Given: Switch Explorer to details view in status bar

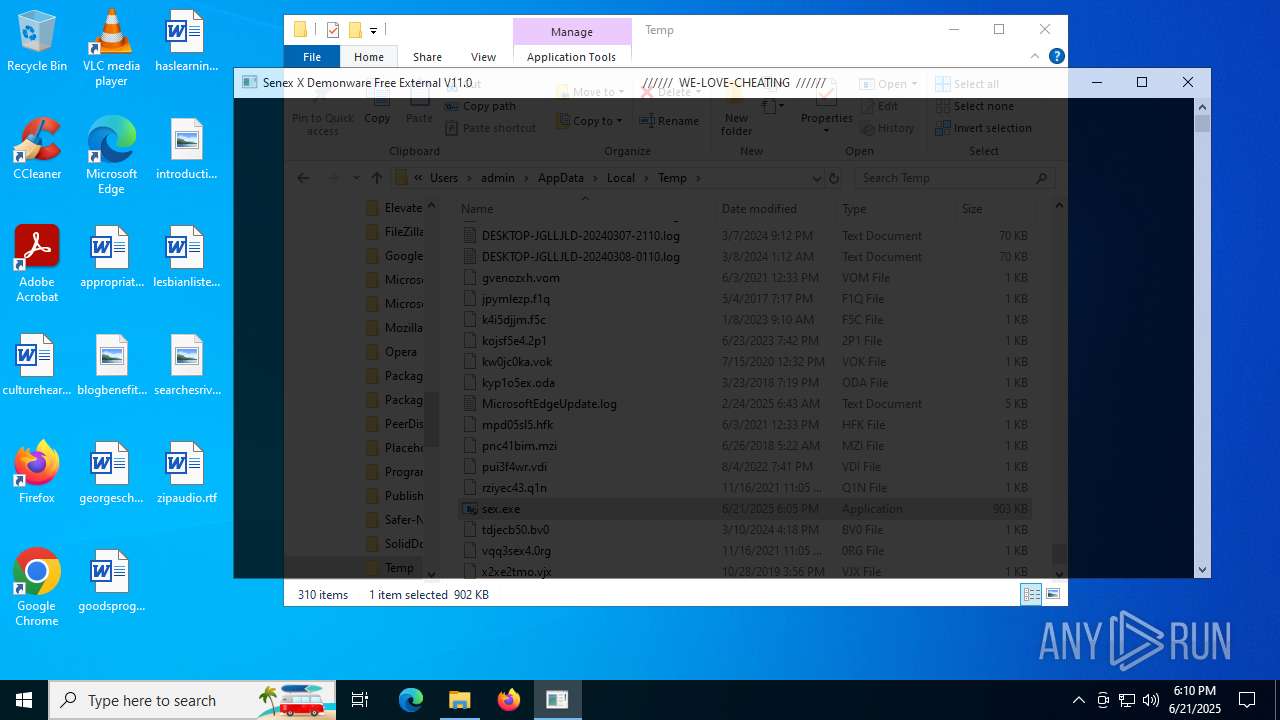Looking at the screenshot, I should coord(1031,594).
